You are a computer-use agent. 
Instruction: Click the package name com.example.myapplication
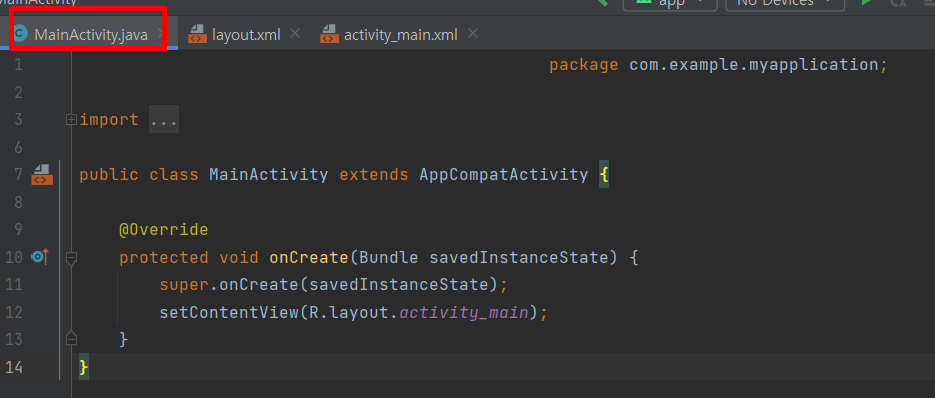coord(754,64)
